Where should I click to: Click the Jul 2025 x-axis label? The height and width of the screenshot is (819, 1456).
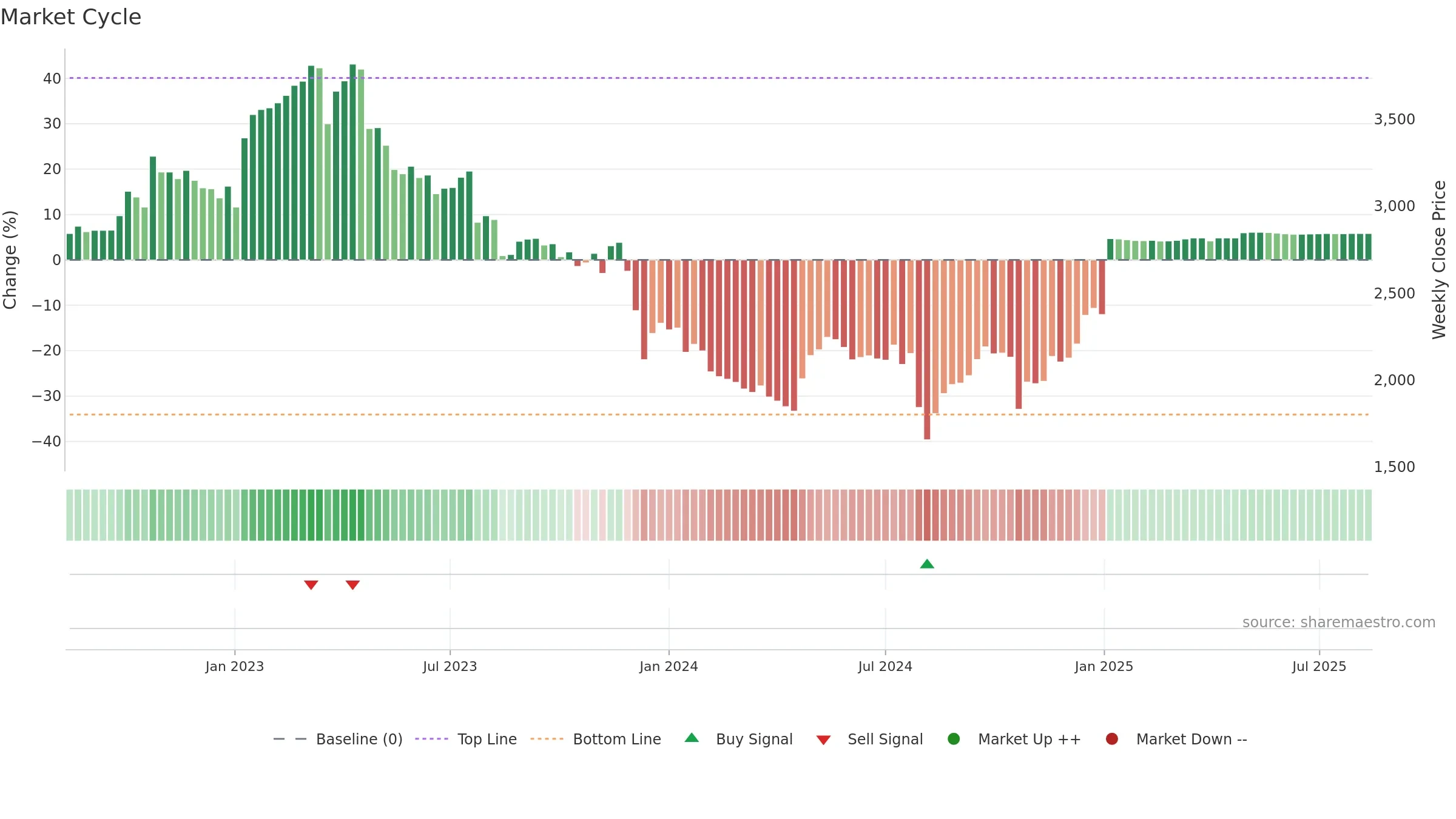1319,666
